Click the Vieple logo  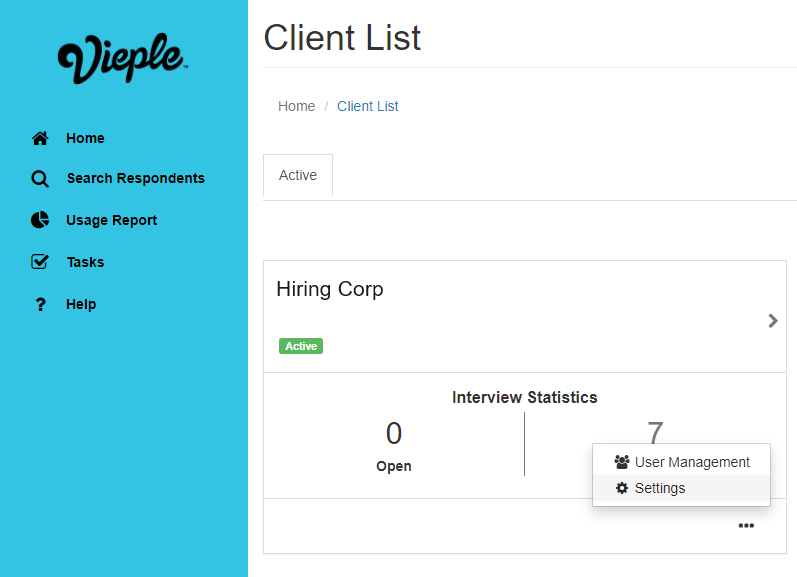point(123,59)
